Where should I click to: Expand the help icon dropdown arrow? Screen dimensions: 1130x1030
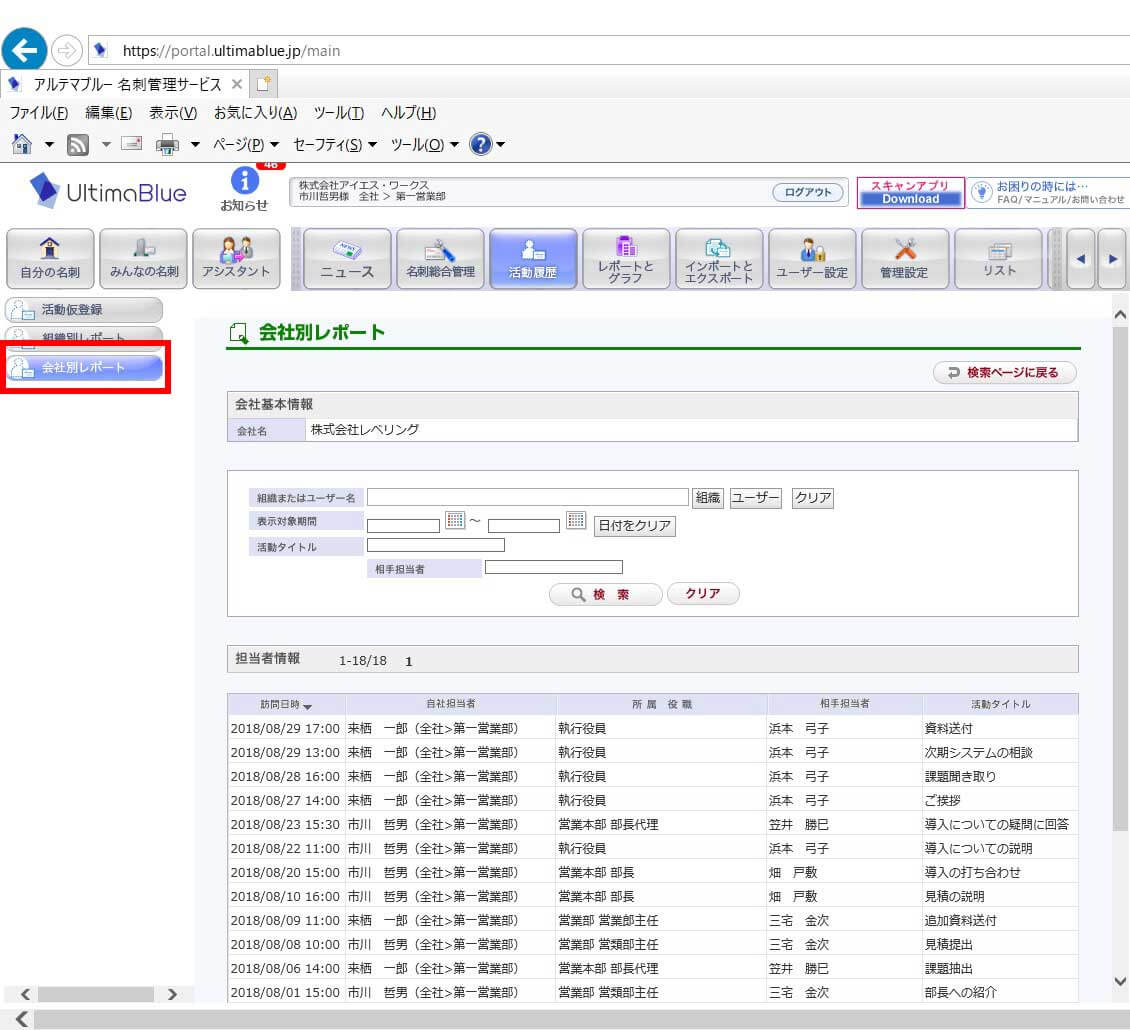[500, 145]
